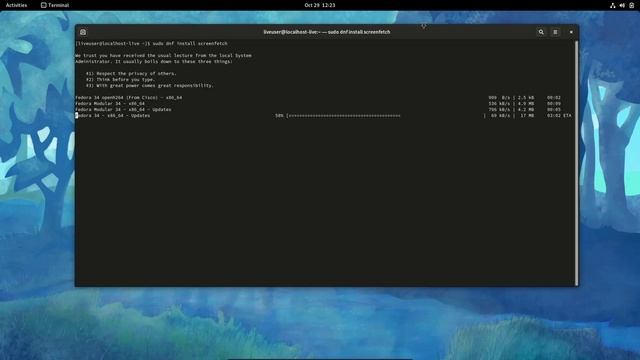Image resolution: width=640 pixels, height=360 pixels.
Task: Click the terminal vertical scrollbar
Action: click(x=576, y=162)
